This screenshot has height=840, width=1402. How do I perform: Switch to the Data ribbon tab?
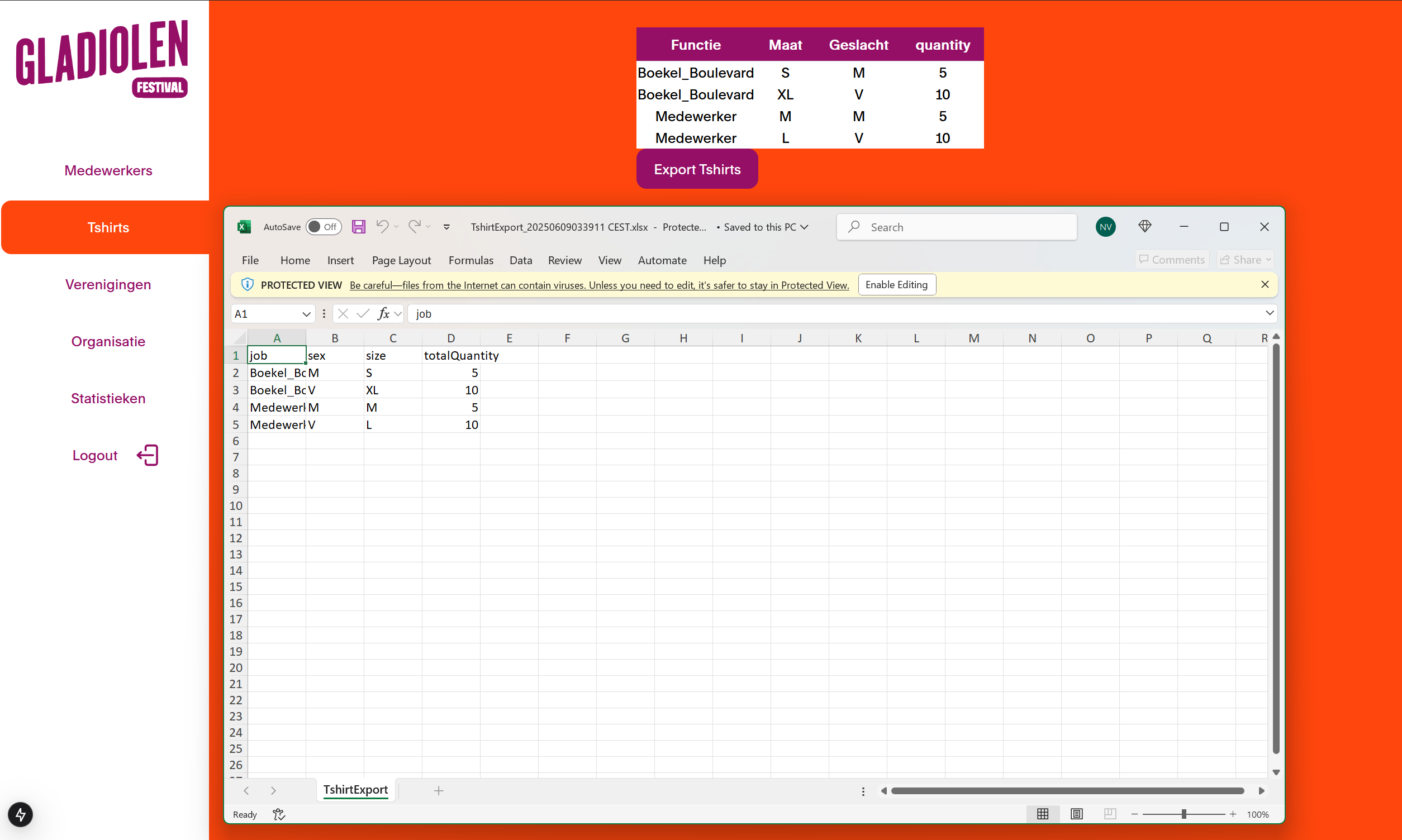(x=520, y=260)
